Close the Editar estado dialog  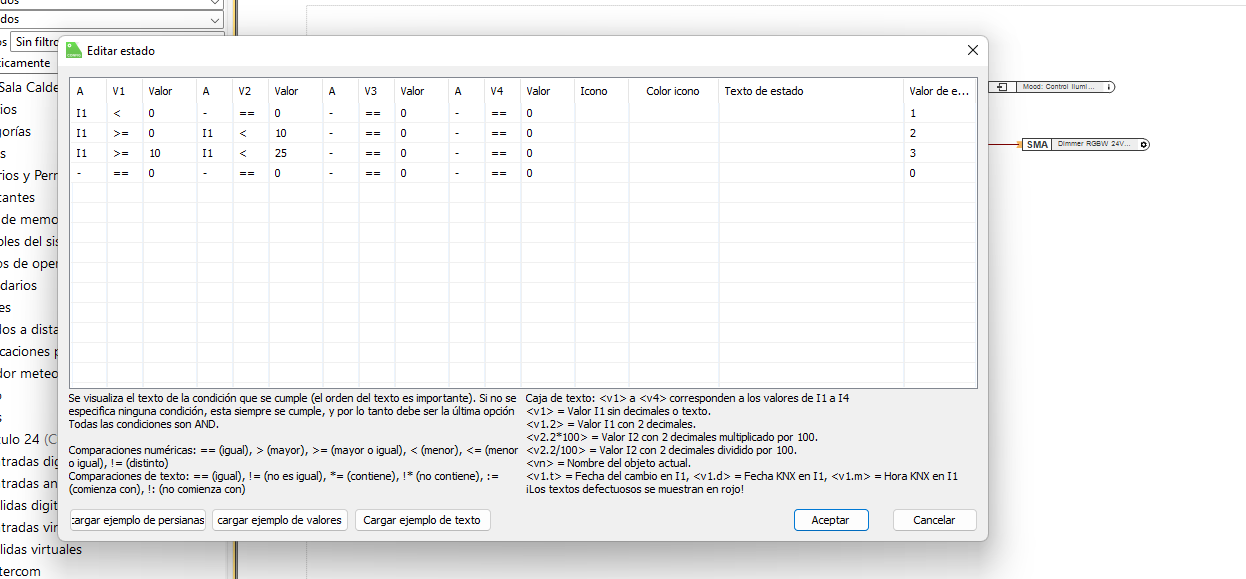point(972,50)
